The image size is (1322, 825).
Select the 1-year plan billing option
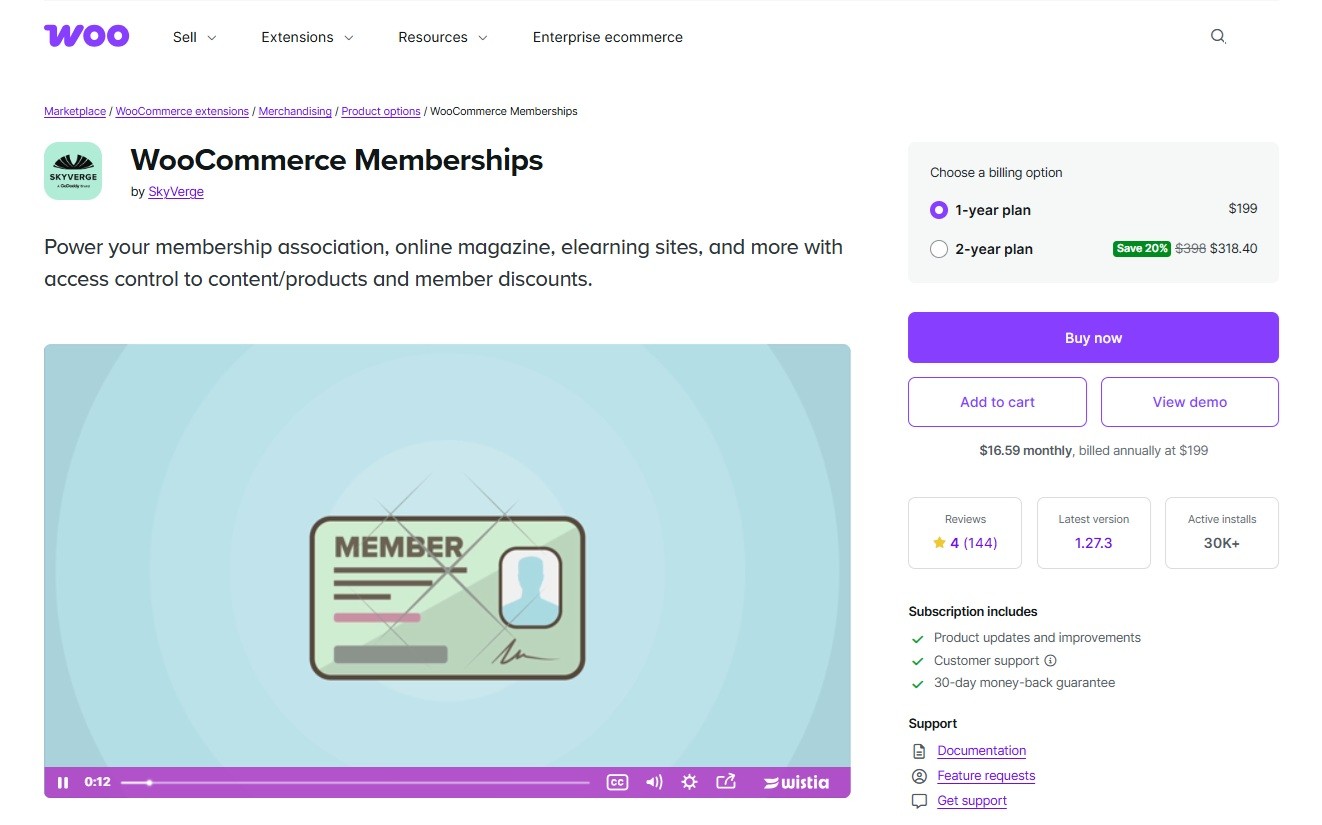938,210
